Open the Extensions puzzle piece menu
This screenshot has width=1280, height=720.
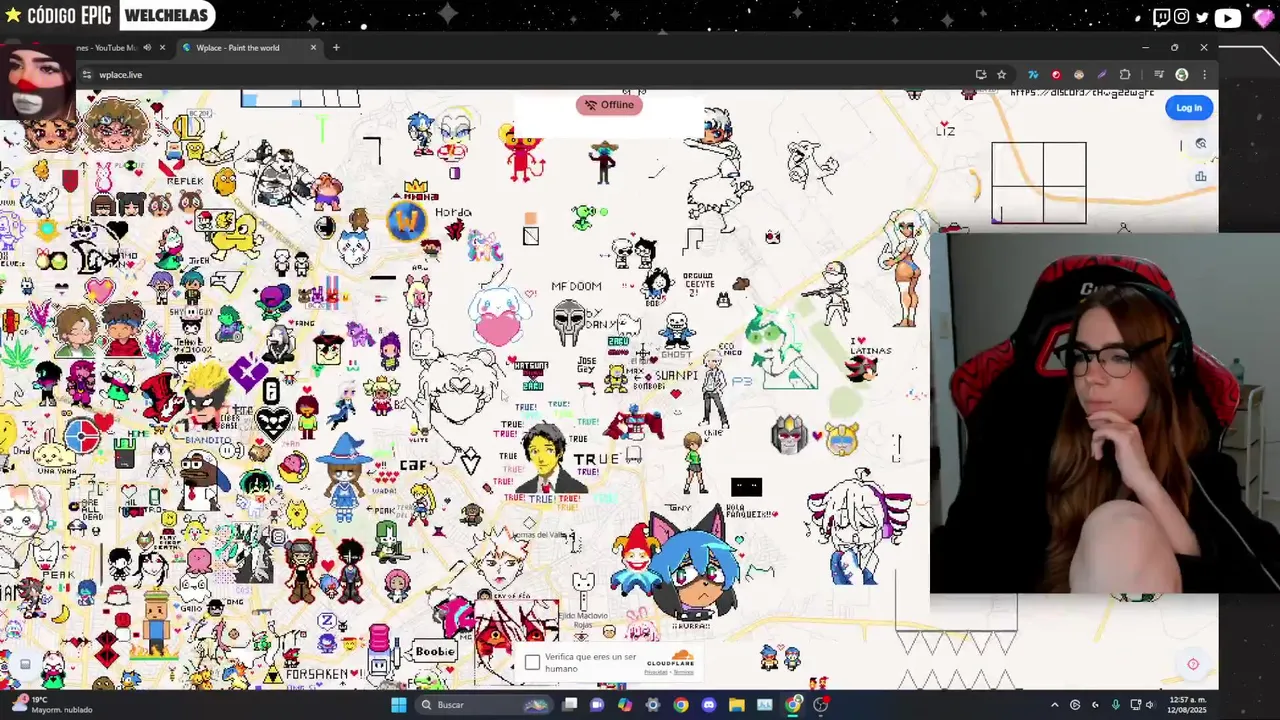click(x=1125, y=75)
